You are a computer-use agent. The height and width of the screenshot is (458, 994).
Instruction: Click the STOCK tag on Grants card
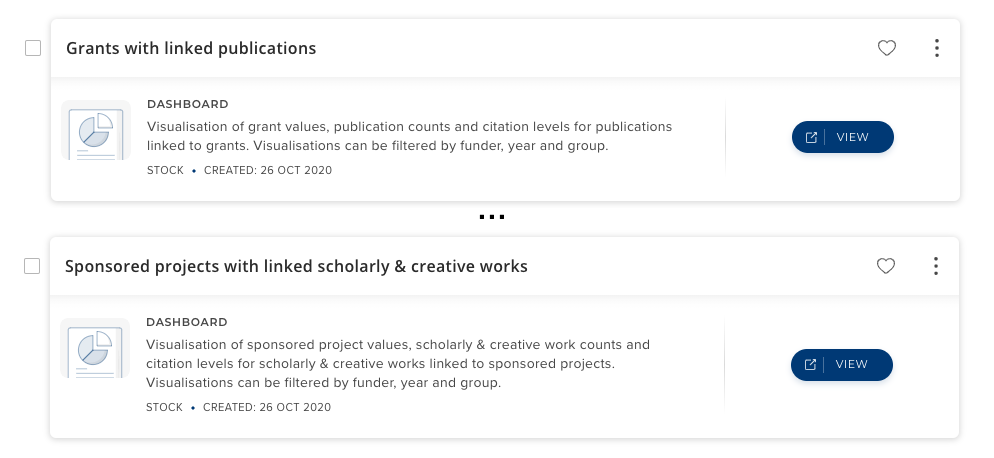pos(165,170)
